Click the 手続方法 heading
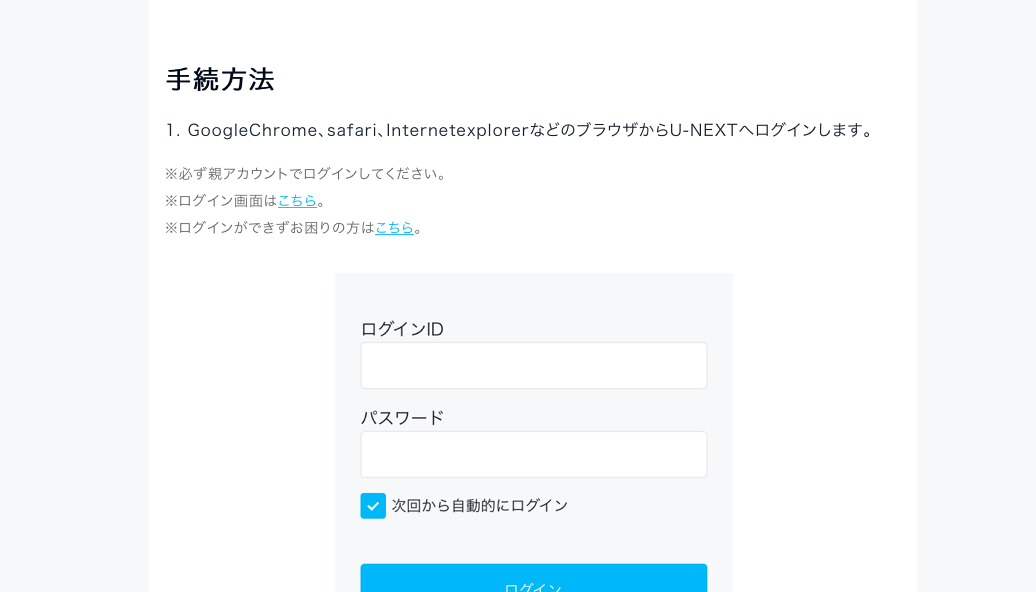 pos(220,79)
